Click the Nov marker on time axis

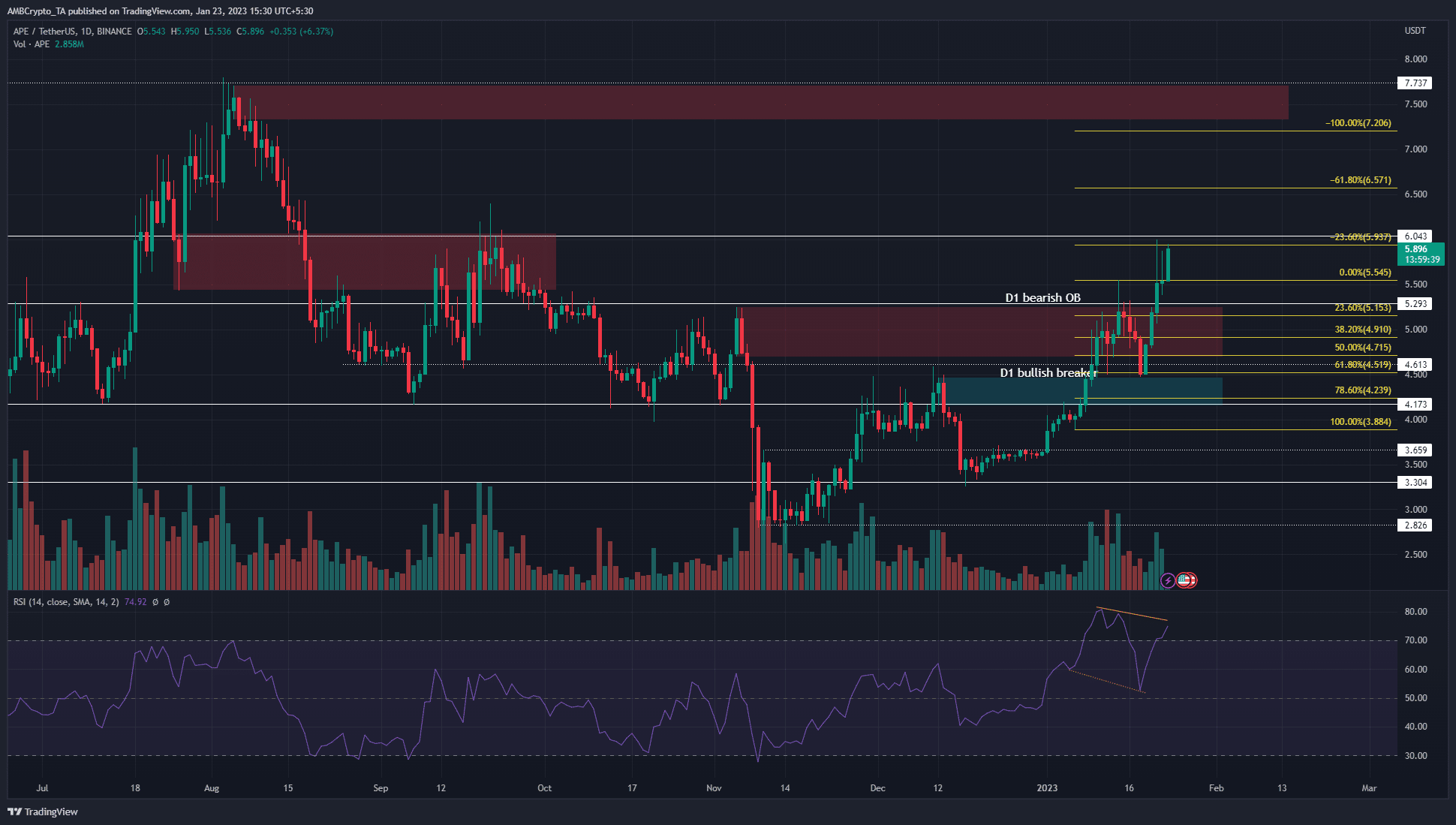[x=714, y=788]
